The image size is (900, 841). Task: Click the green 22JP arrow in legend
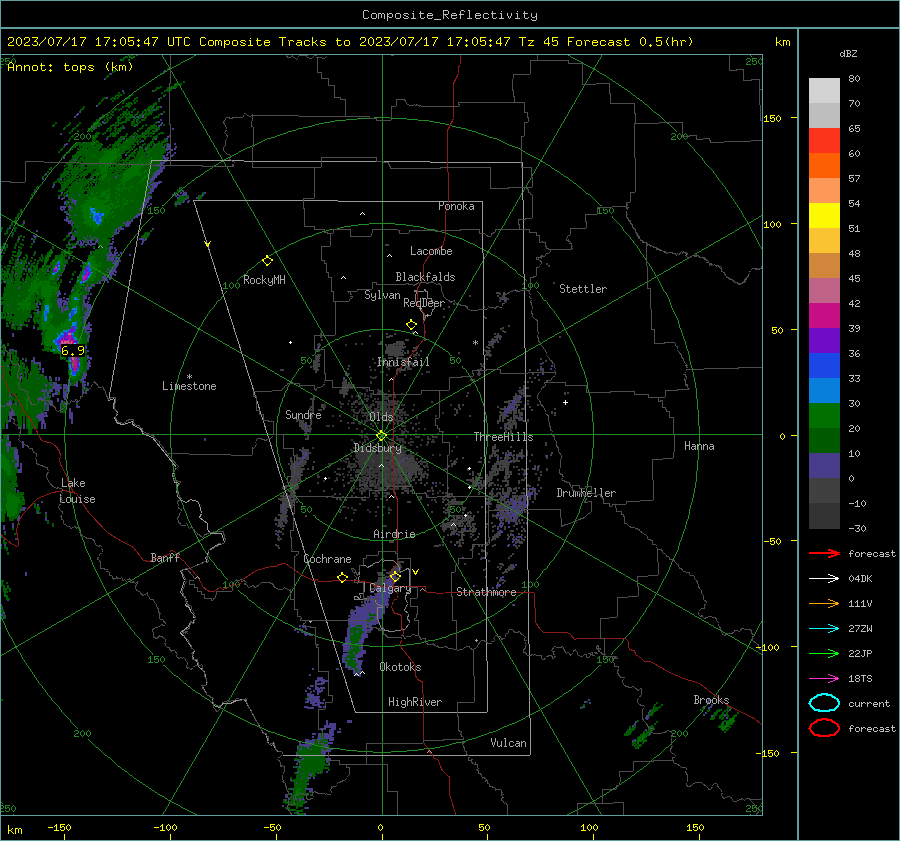point(824,653)
